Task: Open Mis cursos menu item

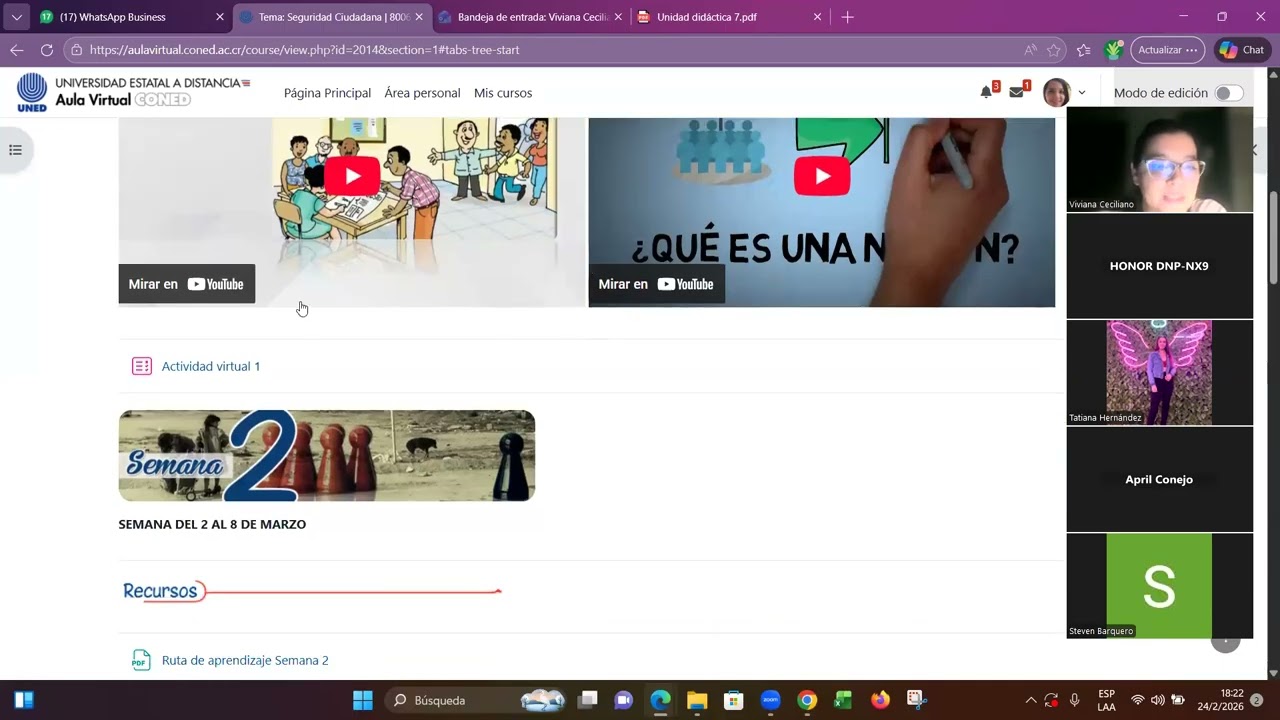Action: [503, 93]
